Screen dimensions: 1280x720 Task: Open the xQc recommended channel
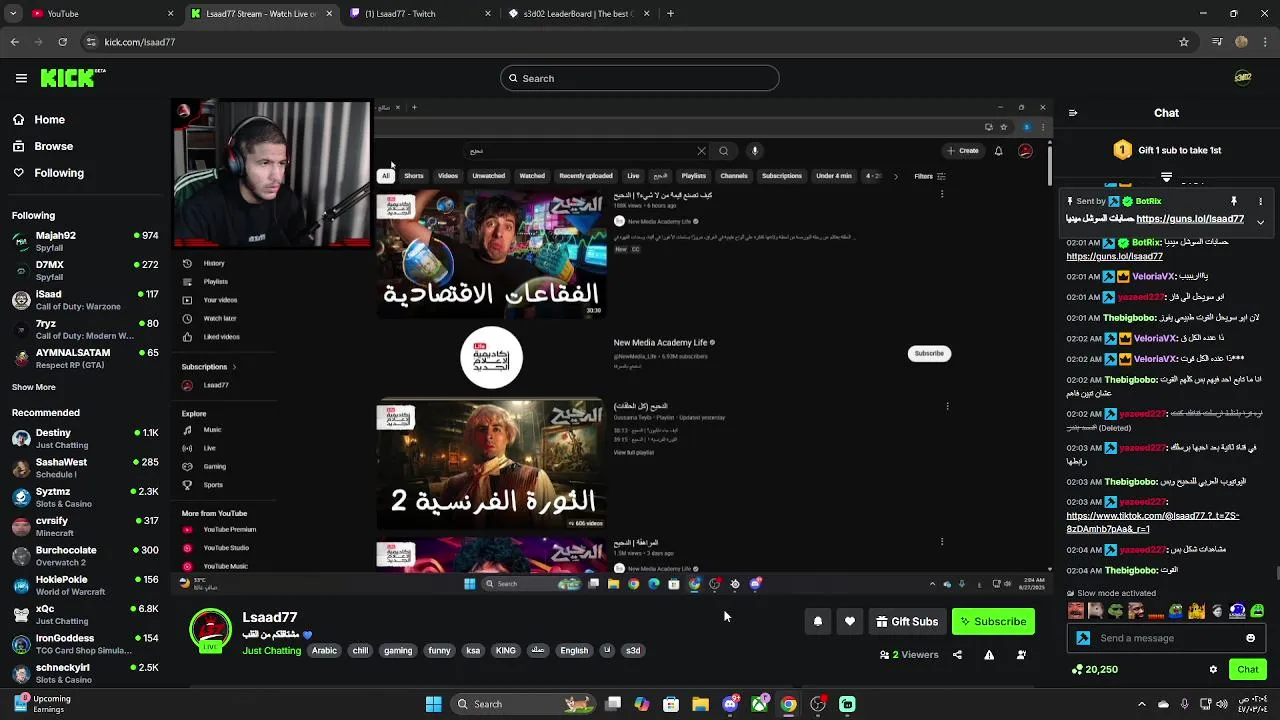pos(85,614)
